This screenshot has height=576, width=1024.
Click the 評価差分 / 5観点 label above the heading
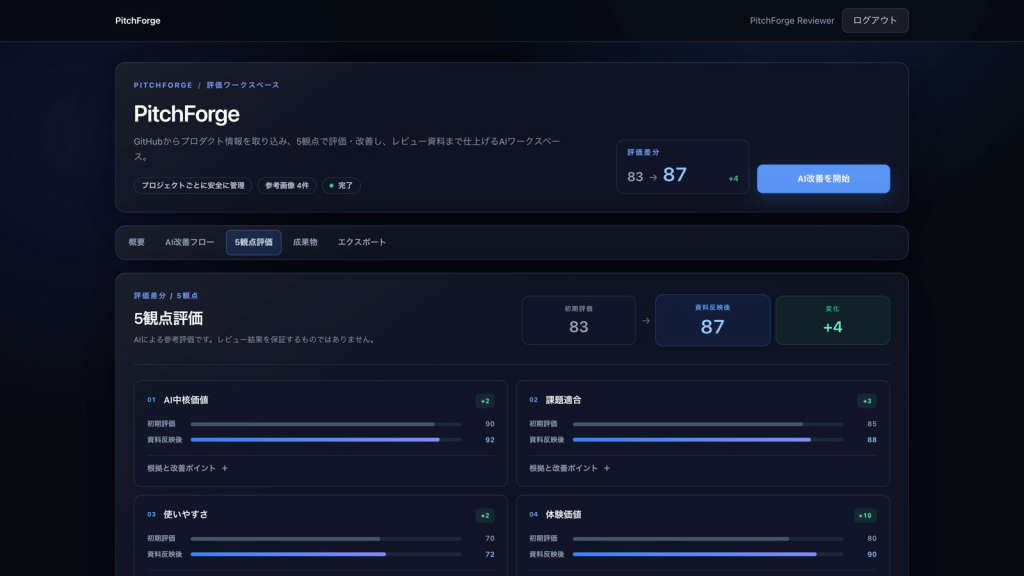click(x=166, y=296)
